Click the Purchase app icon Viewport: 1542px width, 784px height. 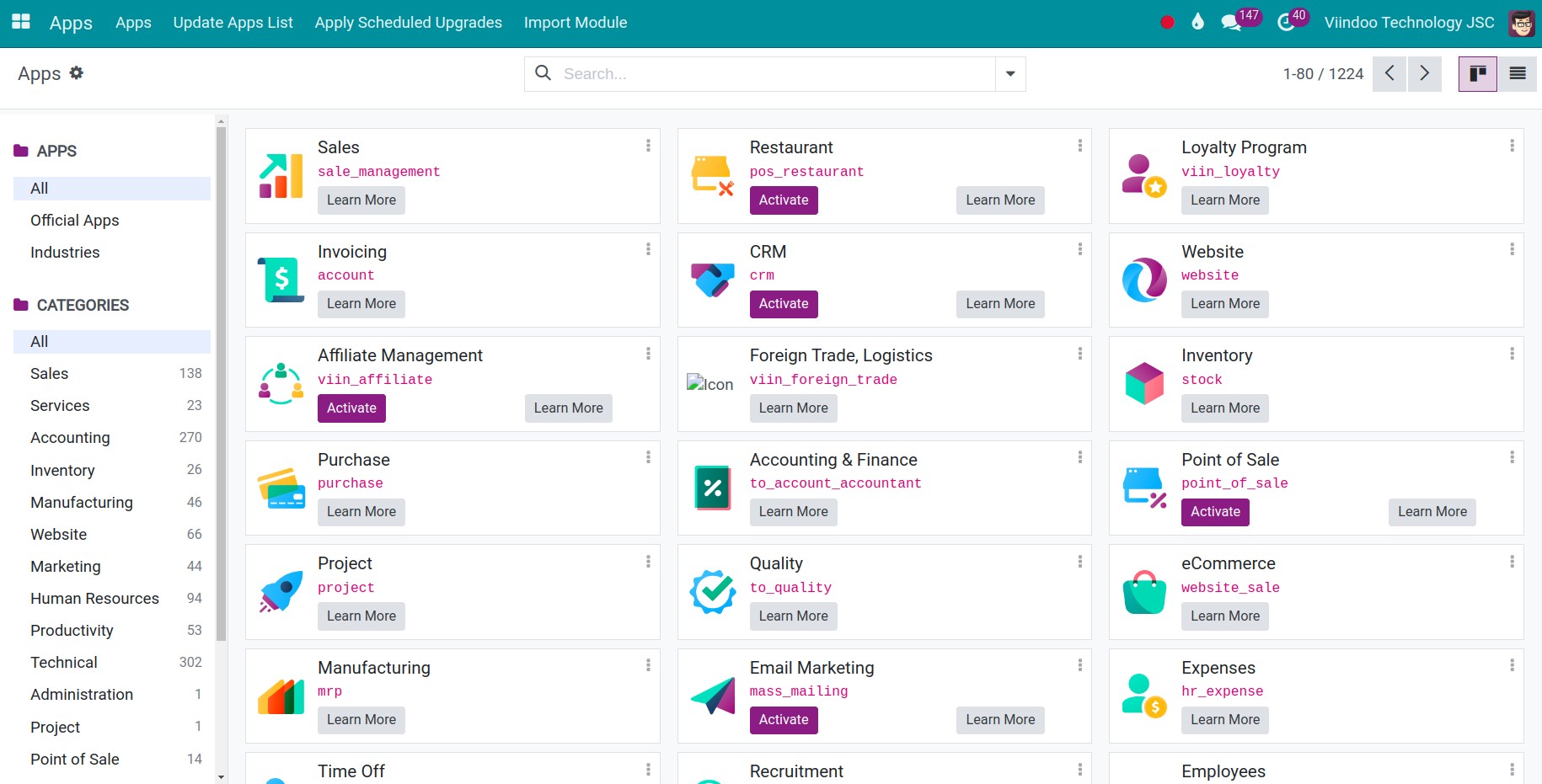coord(281,488)
